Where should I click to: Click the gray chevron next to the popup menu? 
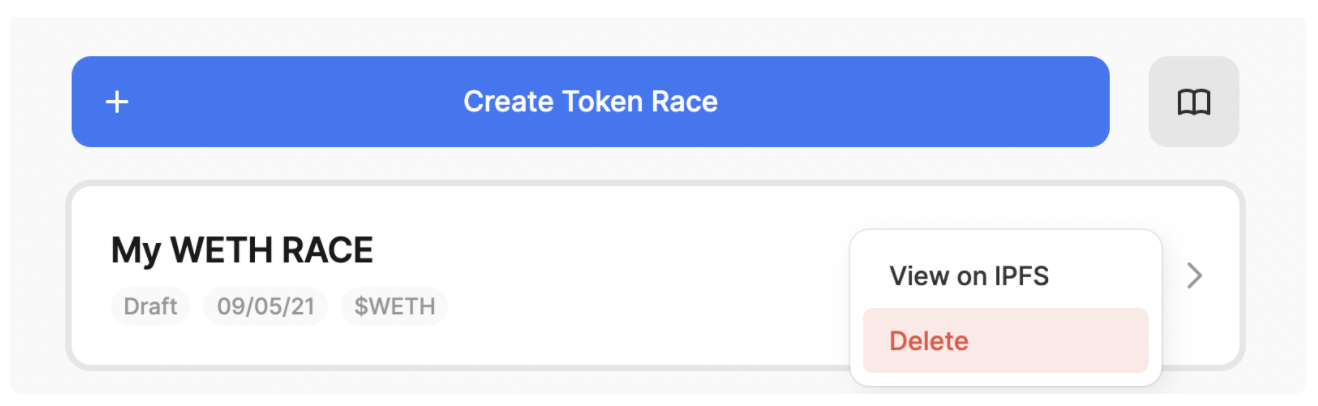click(1194, 276)
